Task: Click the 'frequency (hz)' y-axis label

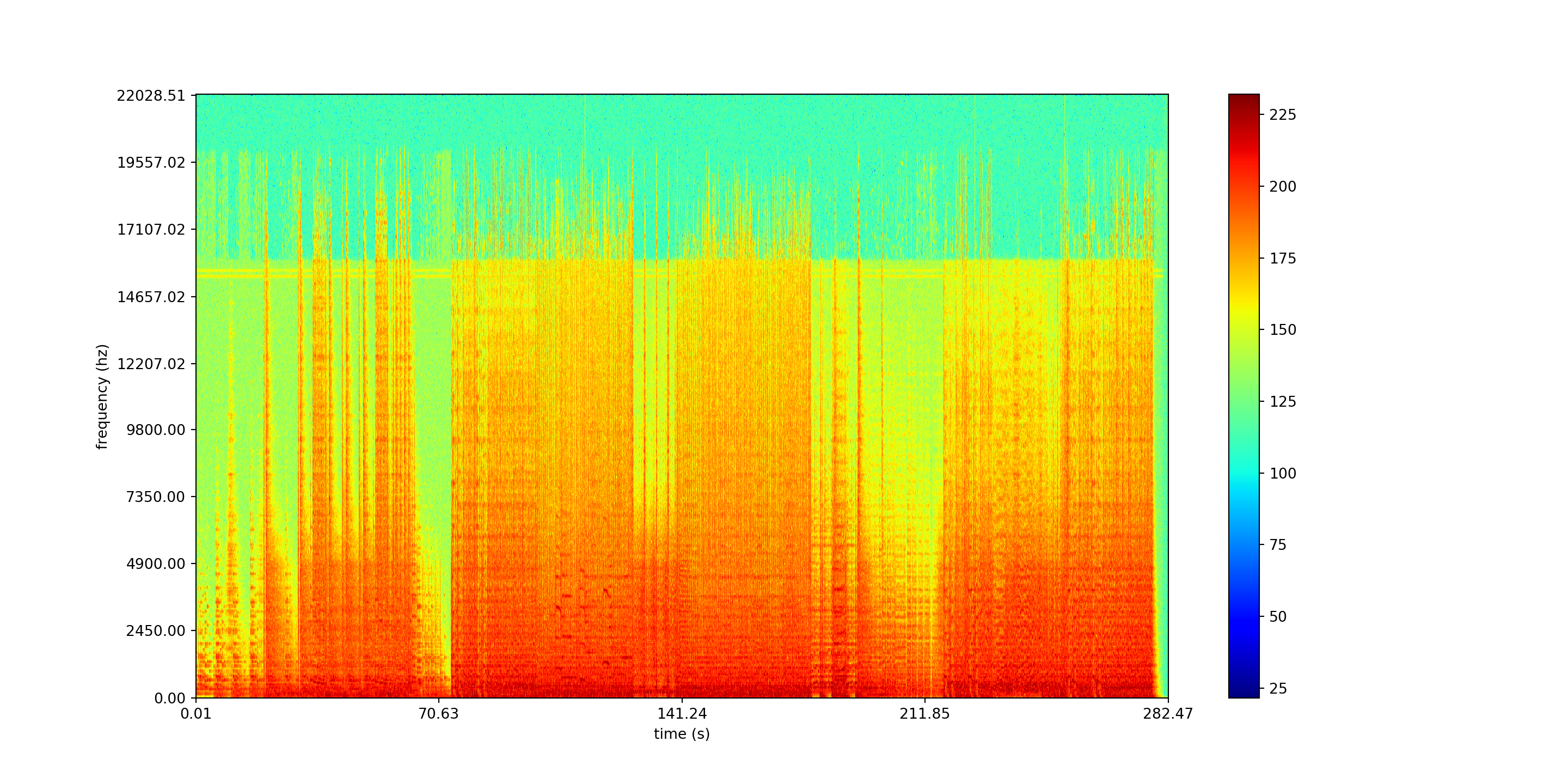Action: (102, 396)
